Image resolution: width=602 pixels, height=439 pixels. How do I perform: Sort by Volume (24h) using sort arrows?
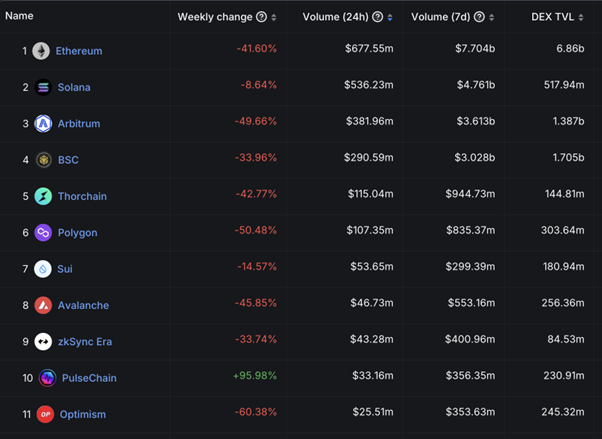pos(390,17)
